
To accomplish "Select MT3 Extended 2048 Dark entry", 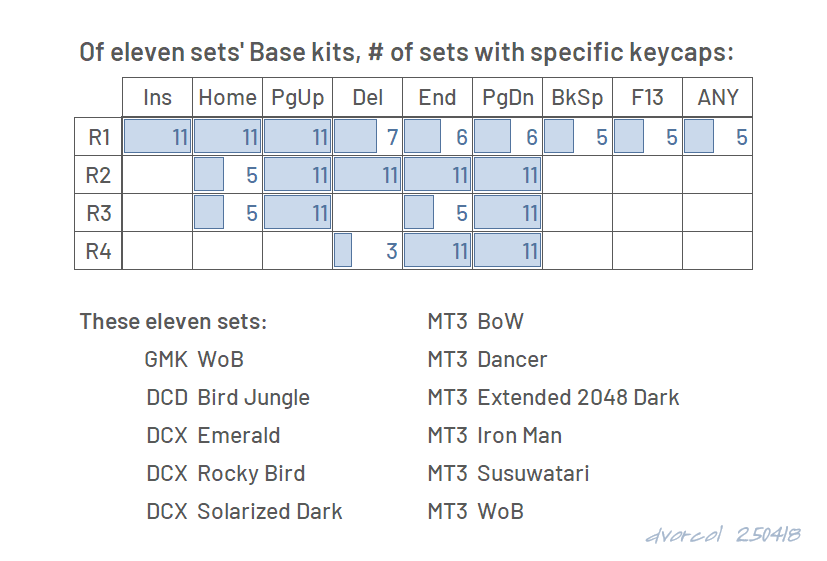I will (x=553, y=398).
